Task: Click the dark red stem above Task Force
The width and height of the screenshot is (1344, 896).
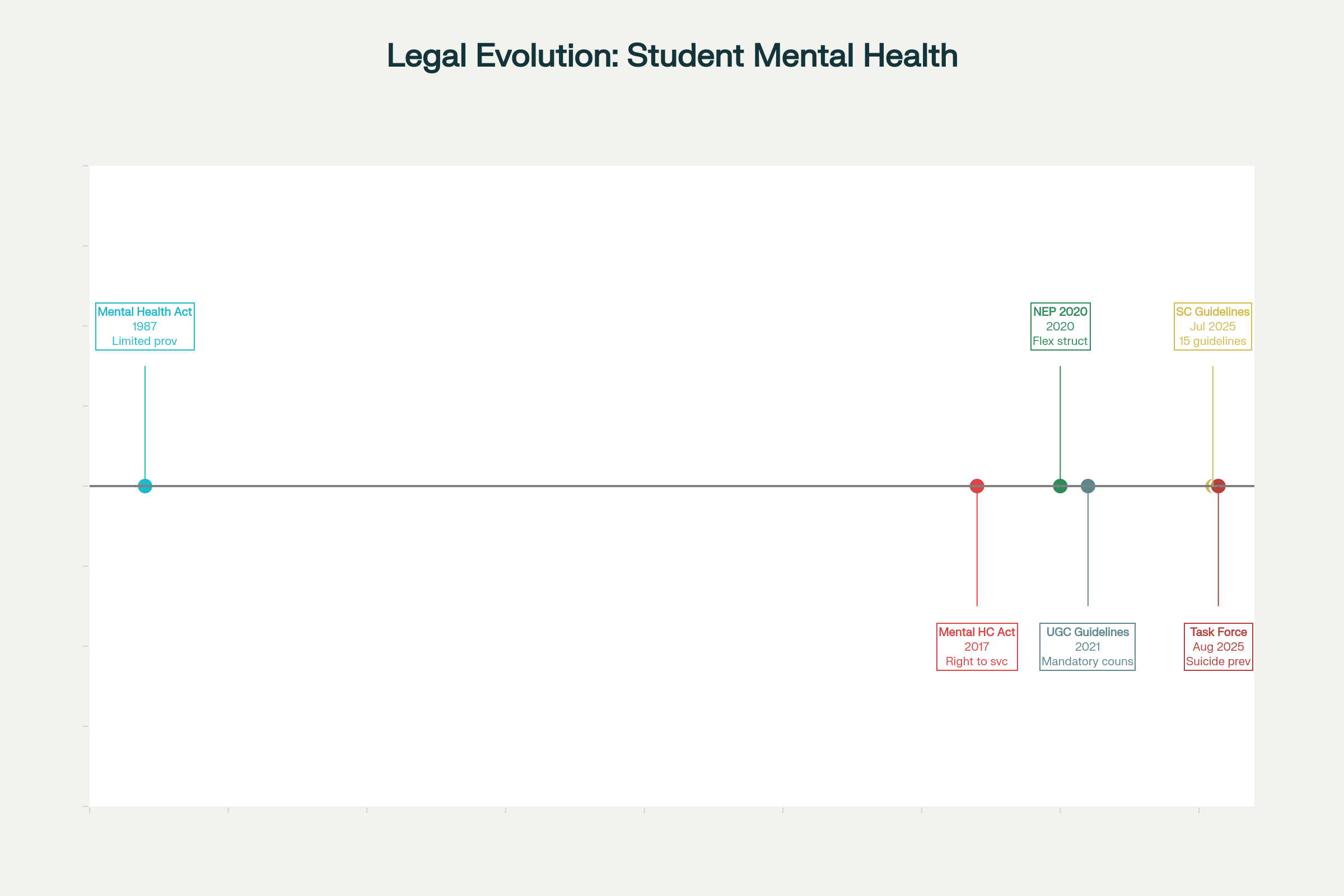Action: [x=1219, y=549]
